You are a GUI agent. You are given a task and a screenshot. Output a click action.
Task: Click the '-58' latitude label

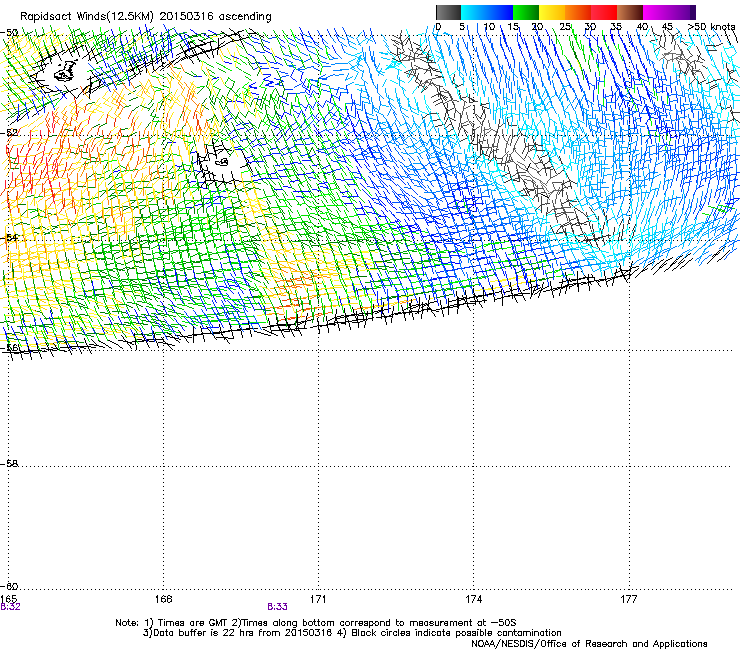pos(10,464)
